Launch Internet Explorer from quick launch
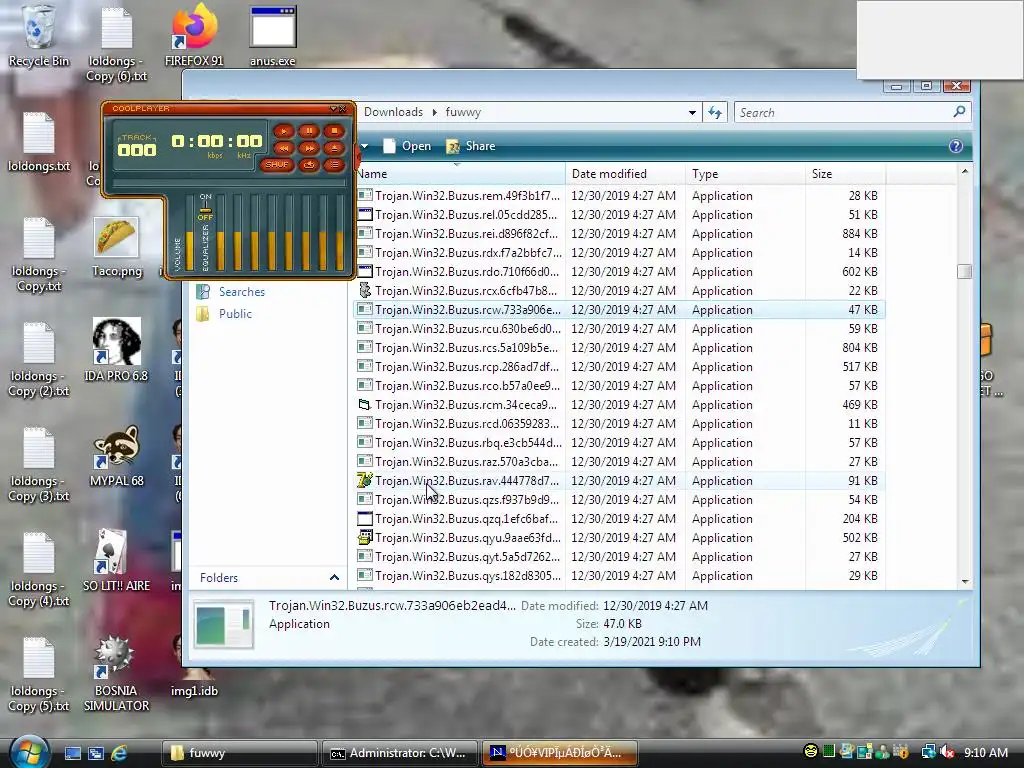 point(119,753)
